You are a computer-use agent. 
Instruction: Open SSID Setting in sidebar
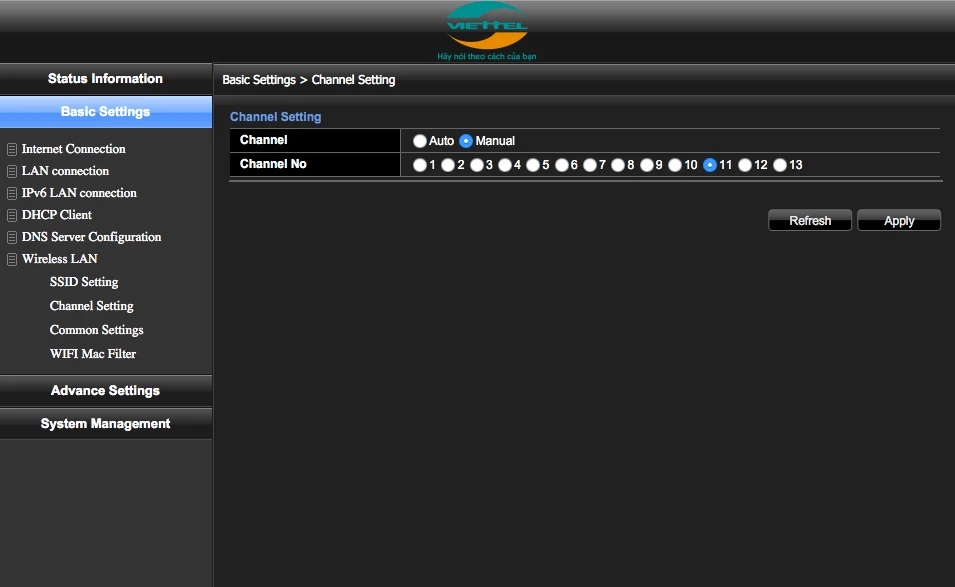(84, 282)
